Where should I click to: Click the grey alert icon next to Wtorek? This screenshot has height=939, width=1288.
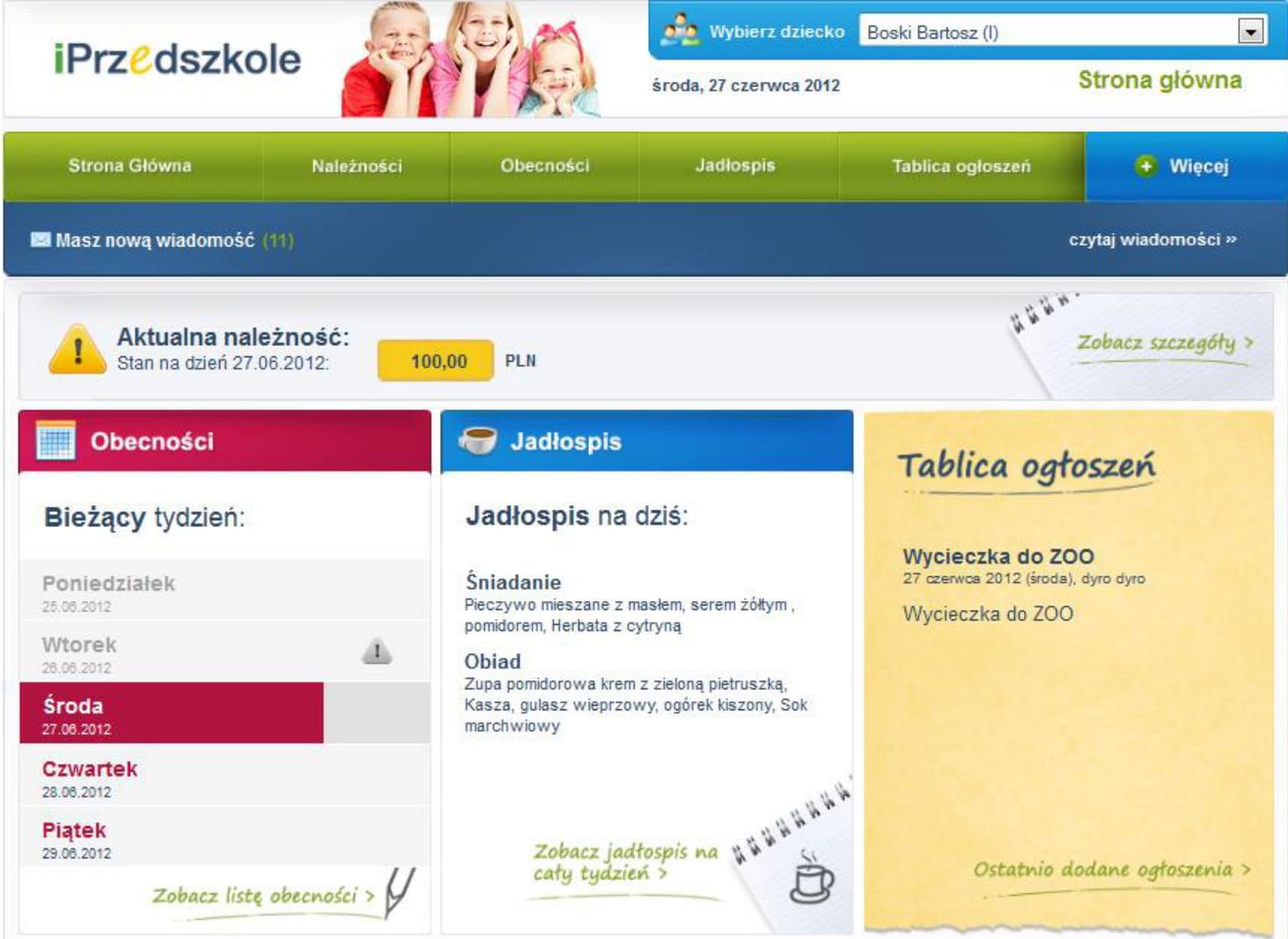[x=377, y=652]
